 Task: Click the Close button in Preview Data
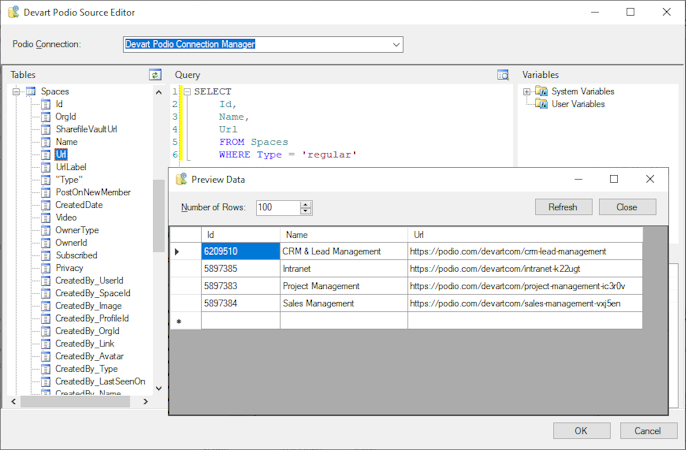click(x=627, y=207)
